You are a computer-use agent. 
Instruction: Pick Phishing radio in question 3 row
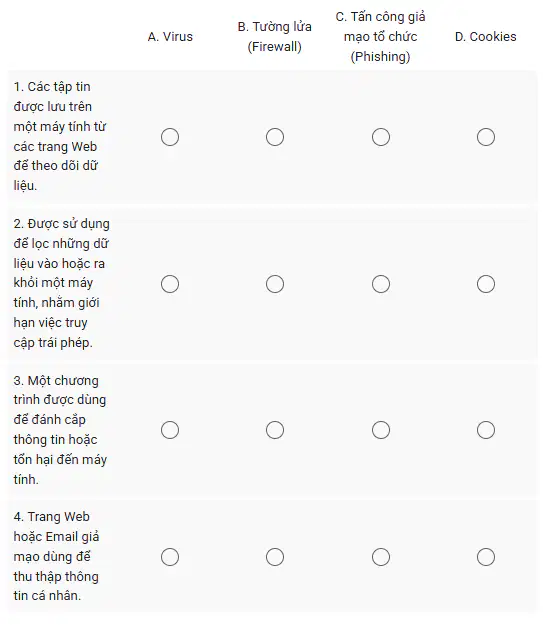coord(381,430)
